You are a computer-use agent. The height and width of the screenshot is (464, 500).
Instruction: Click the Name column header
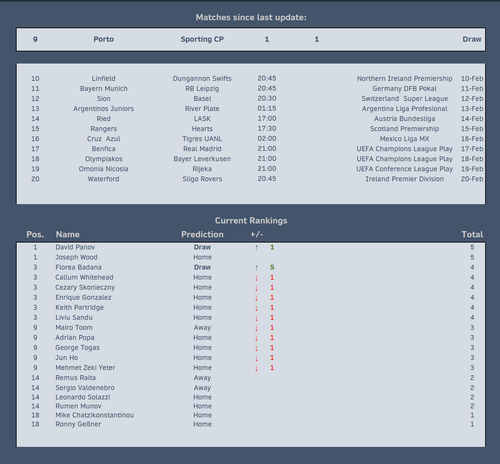pyautogui.click(x=68, y=234)
